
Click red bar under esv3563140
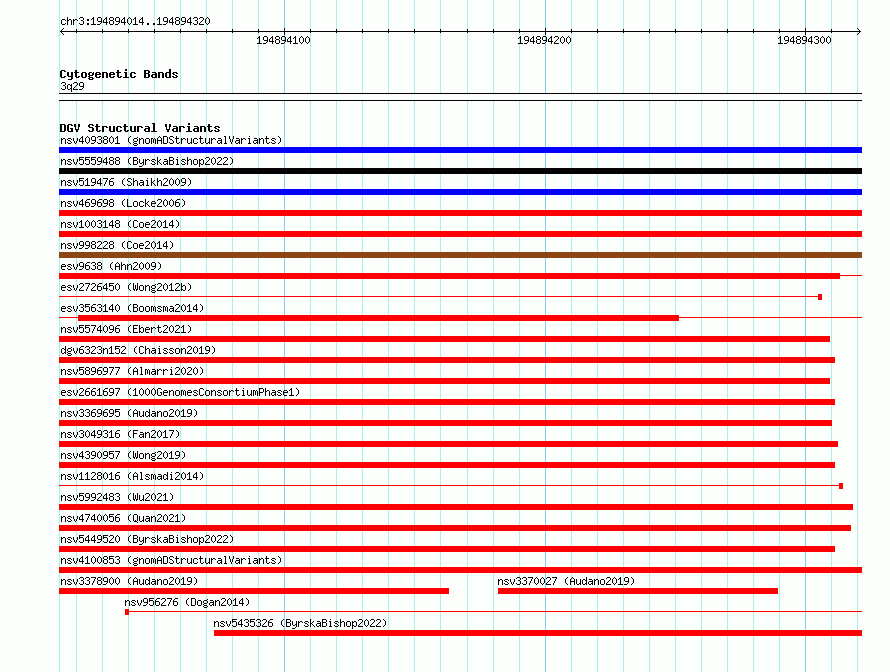pos(379,318)
